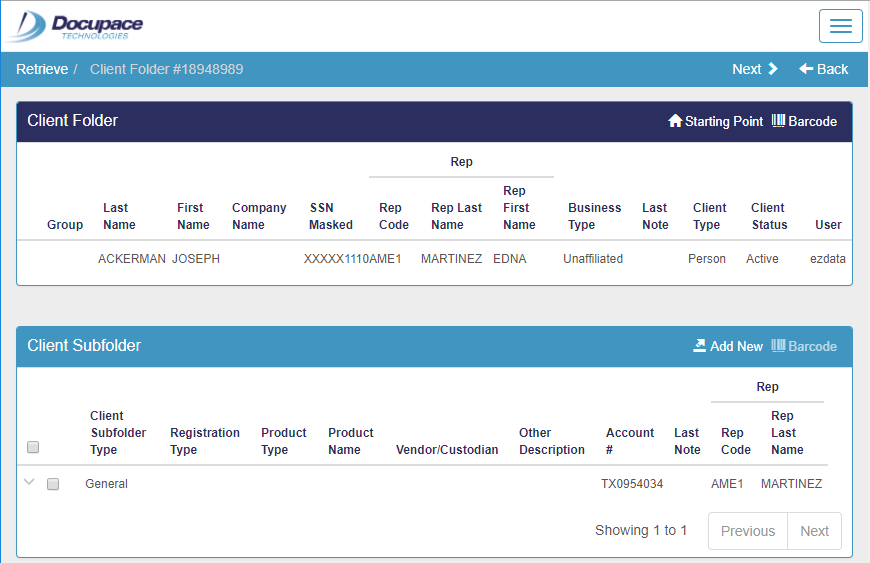Viewport: 870px width, 563px height.
Task: Click Client Subfolder Type column header
Action: pos(118,433)
